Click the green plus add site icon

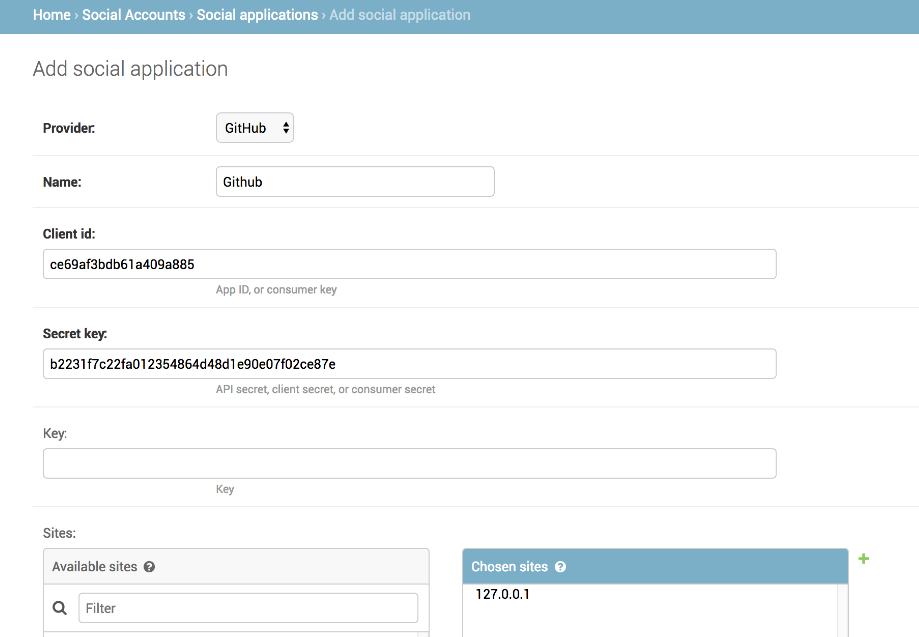863,559
